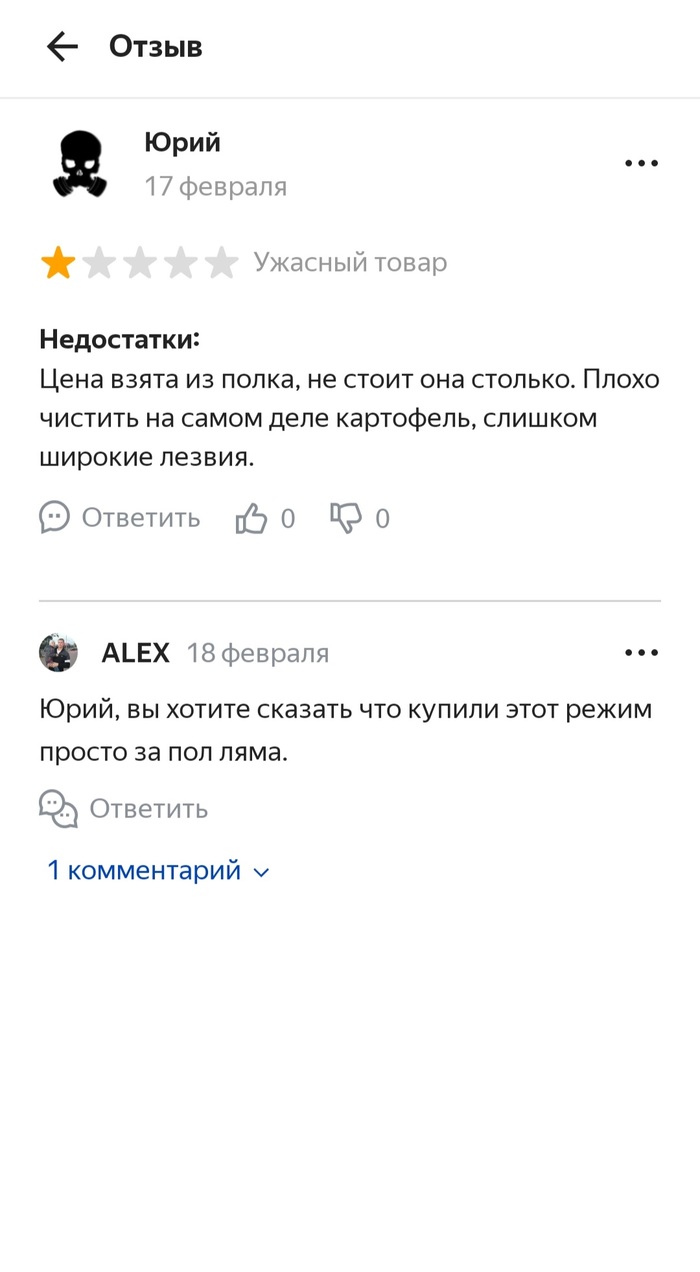Open reviewer name Юрий

click(x=182, y=143)
